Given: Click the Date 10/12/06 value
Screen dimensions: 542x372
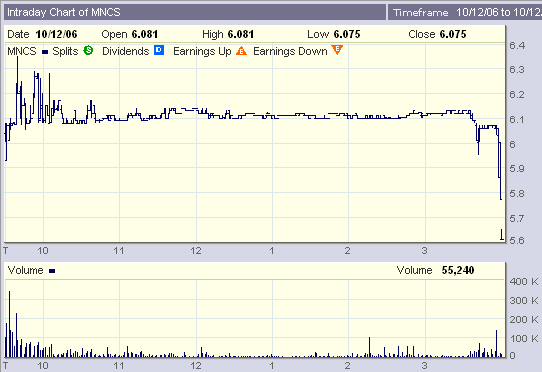Looking at the screenshot, I should click(x=56, y=34).
